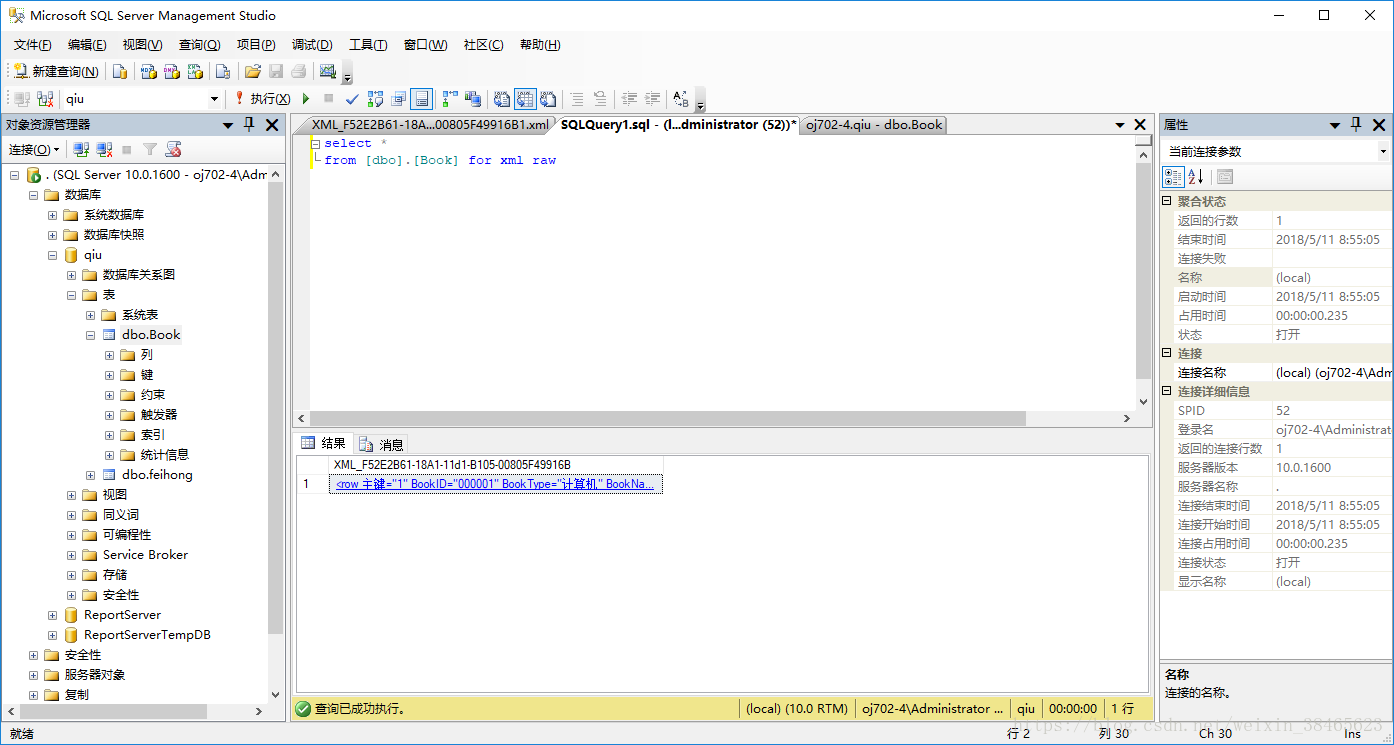Open Property Pages icon in Properties
Screen dimensions: 1394x745
[1225, 177]
